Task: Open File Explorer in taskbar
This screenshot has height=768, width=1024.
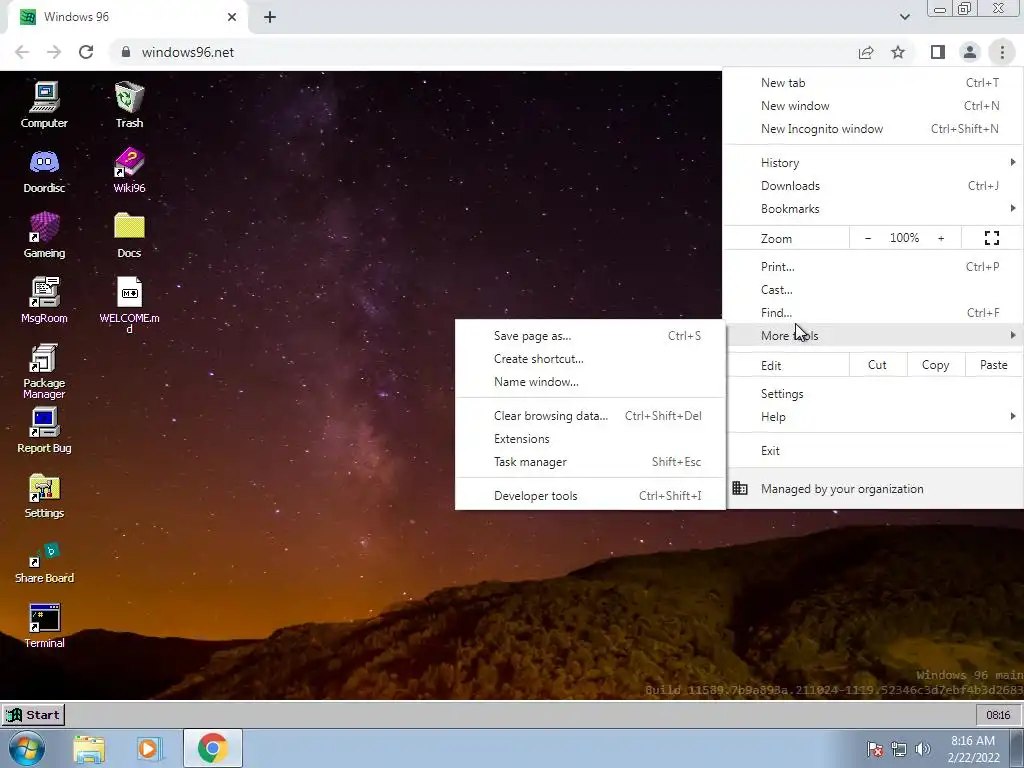Action: [89, 748]
